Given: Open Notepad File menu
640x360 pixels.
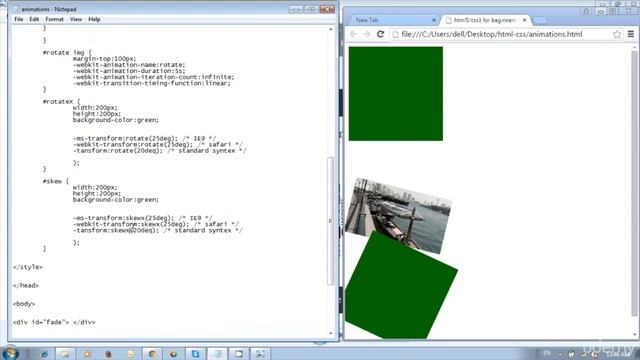Looking at the screenshot, I should click(x=19, y=19).
